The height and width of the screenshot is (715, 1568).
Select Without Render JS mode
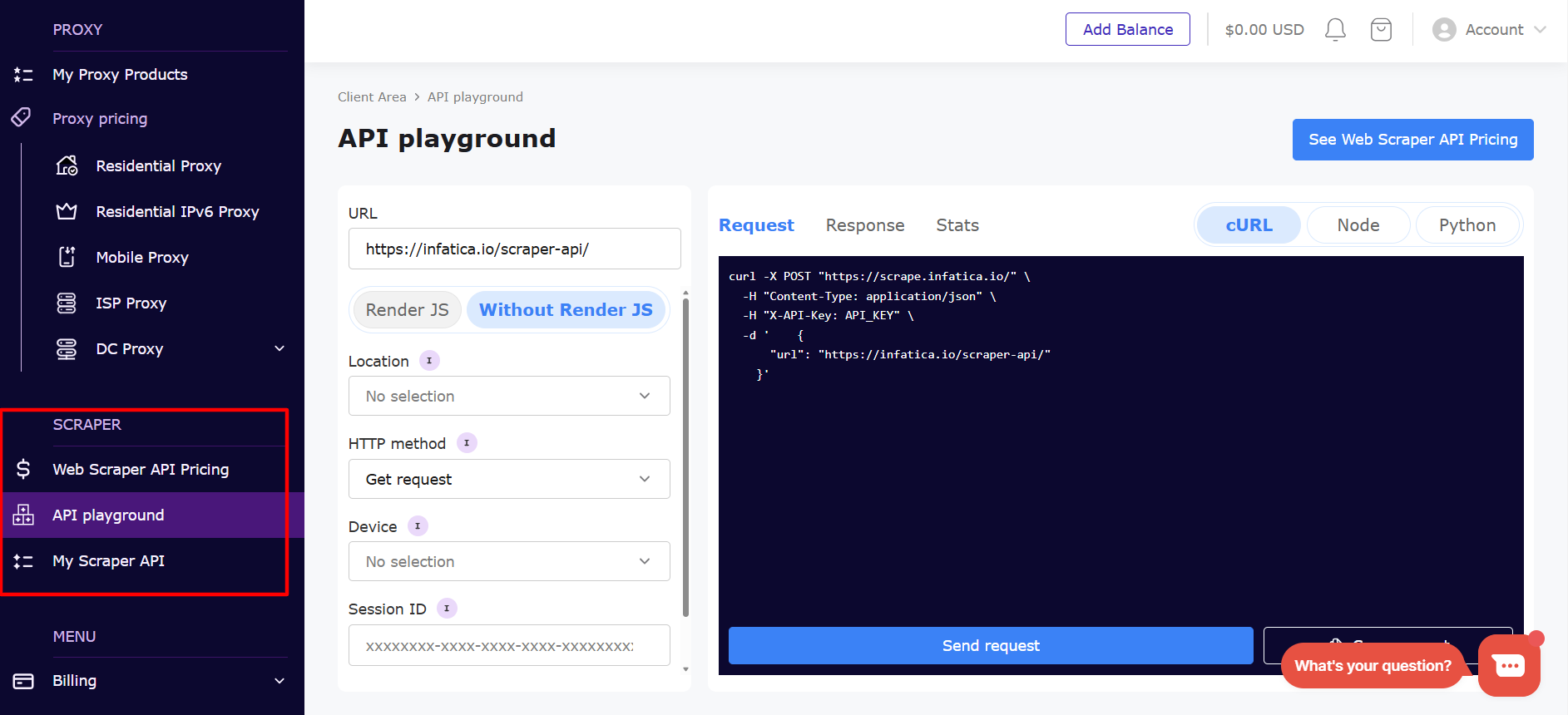(x=566, y=310)
